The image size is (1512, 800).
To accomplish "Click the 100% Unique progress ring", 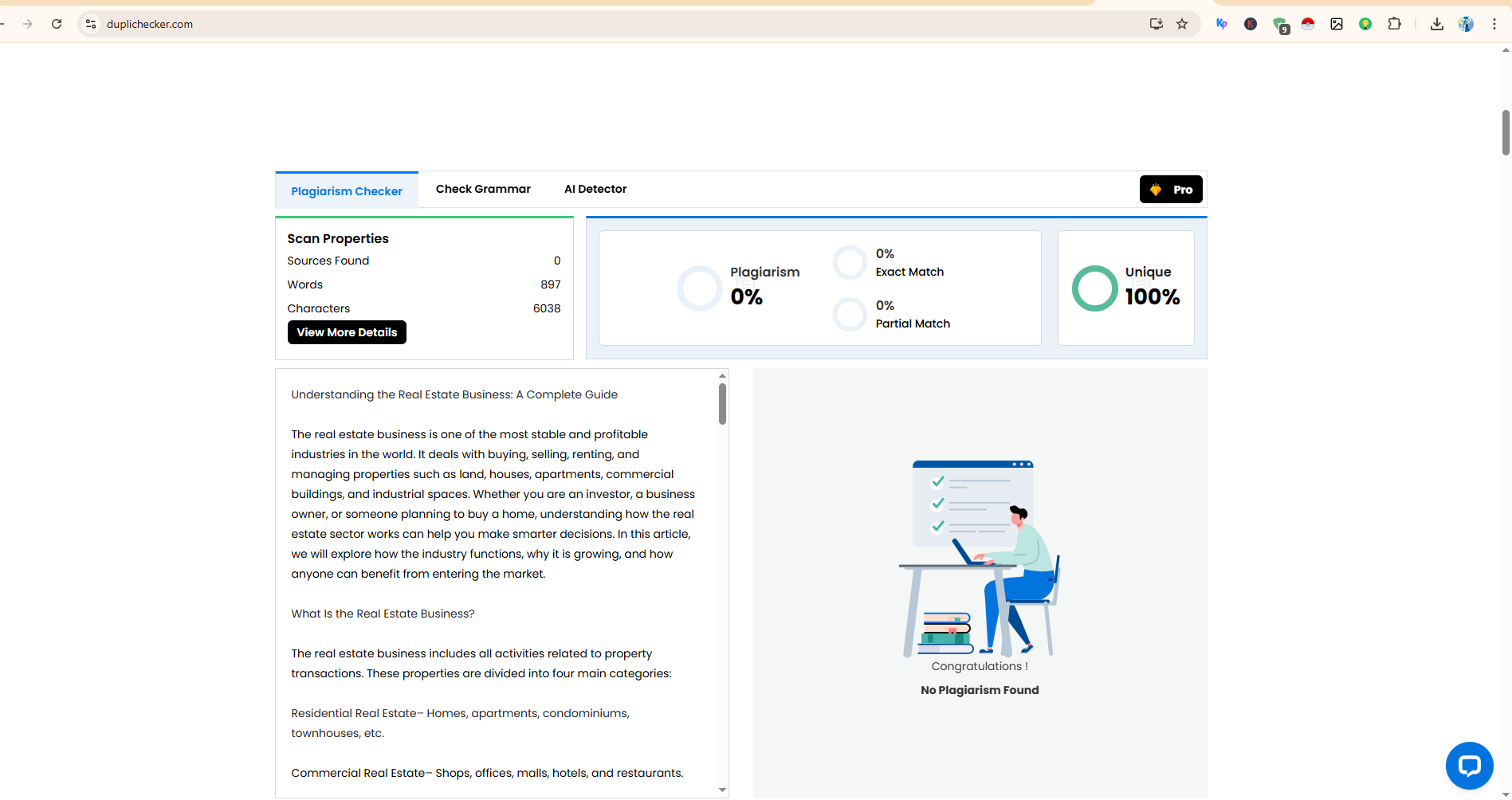I will 1094,288.
